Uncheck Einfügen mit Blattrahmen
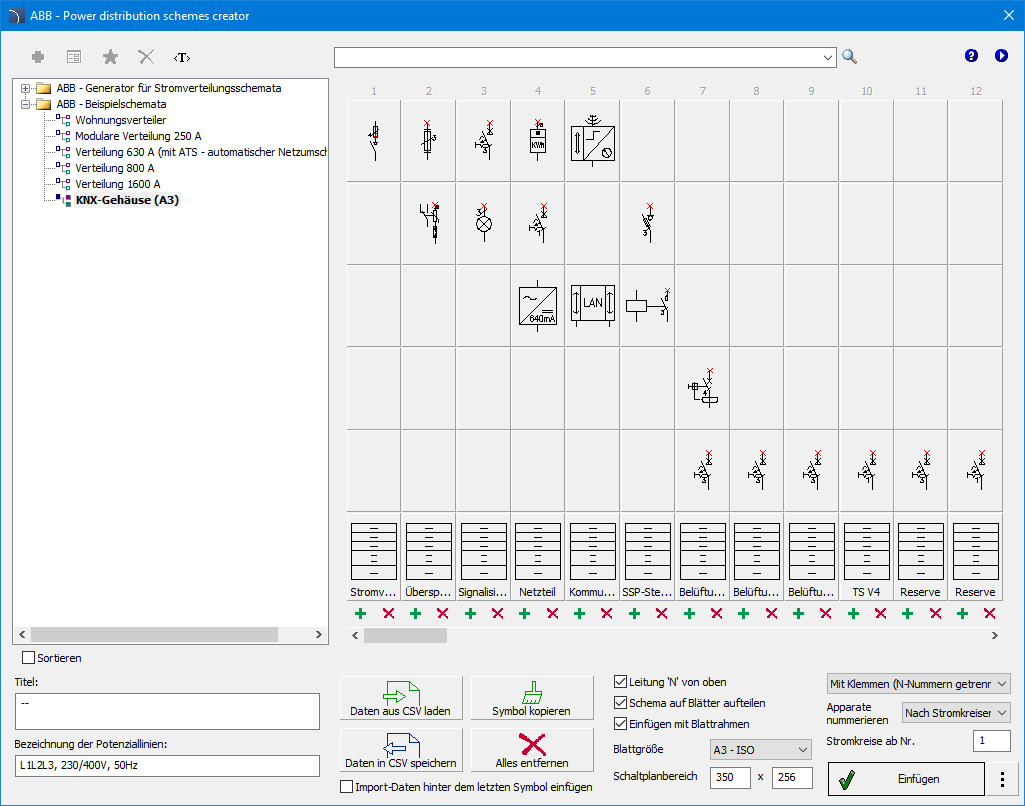This screenshot has height=806, width=1025. 621,724
